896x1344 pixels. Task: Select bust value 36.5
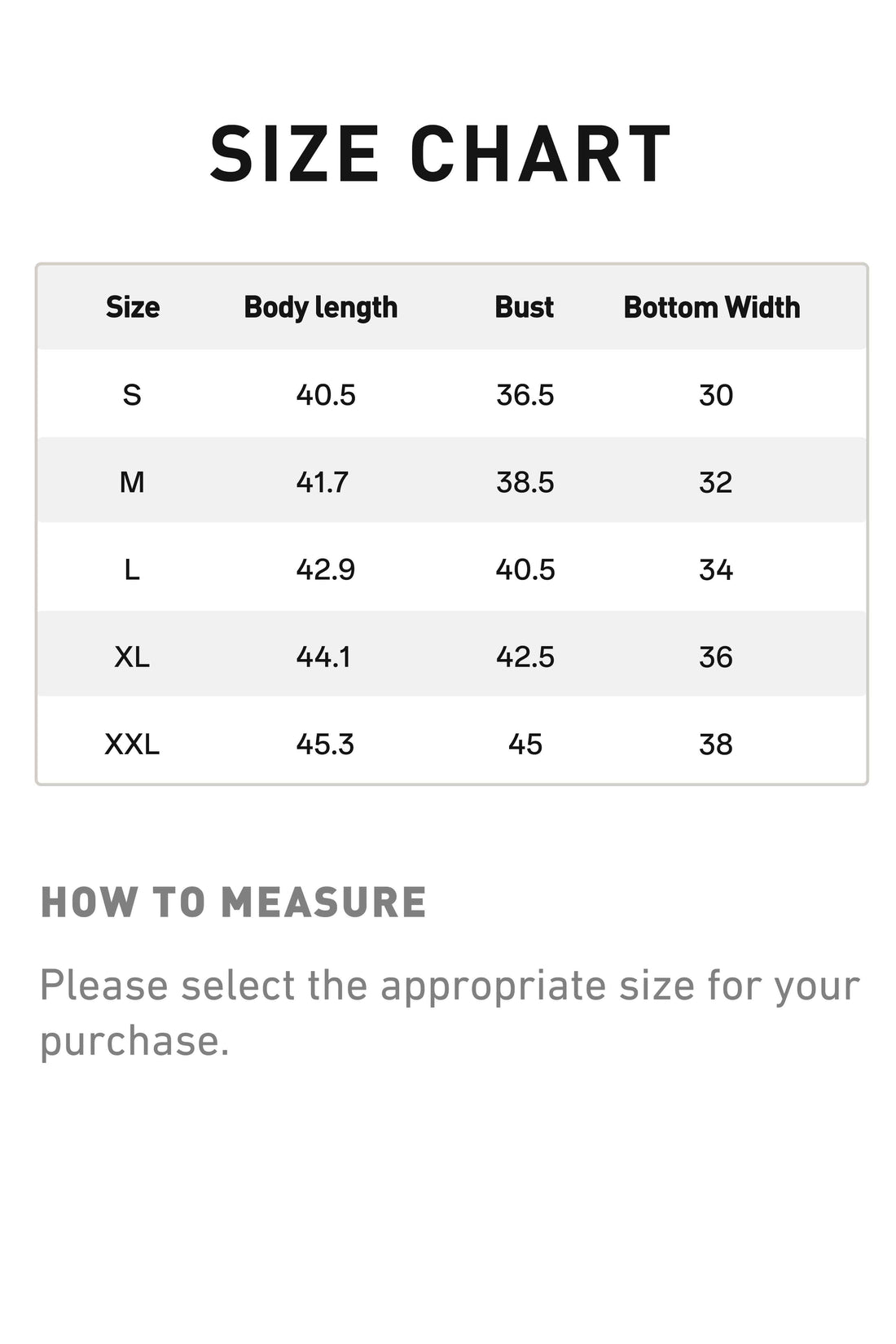(x=525, y=395)
